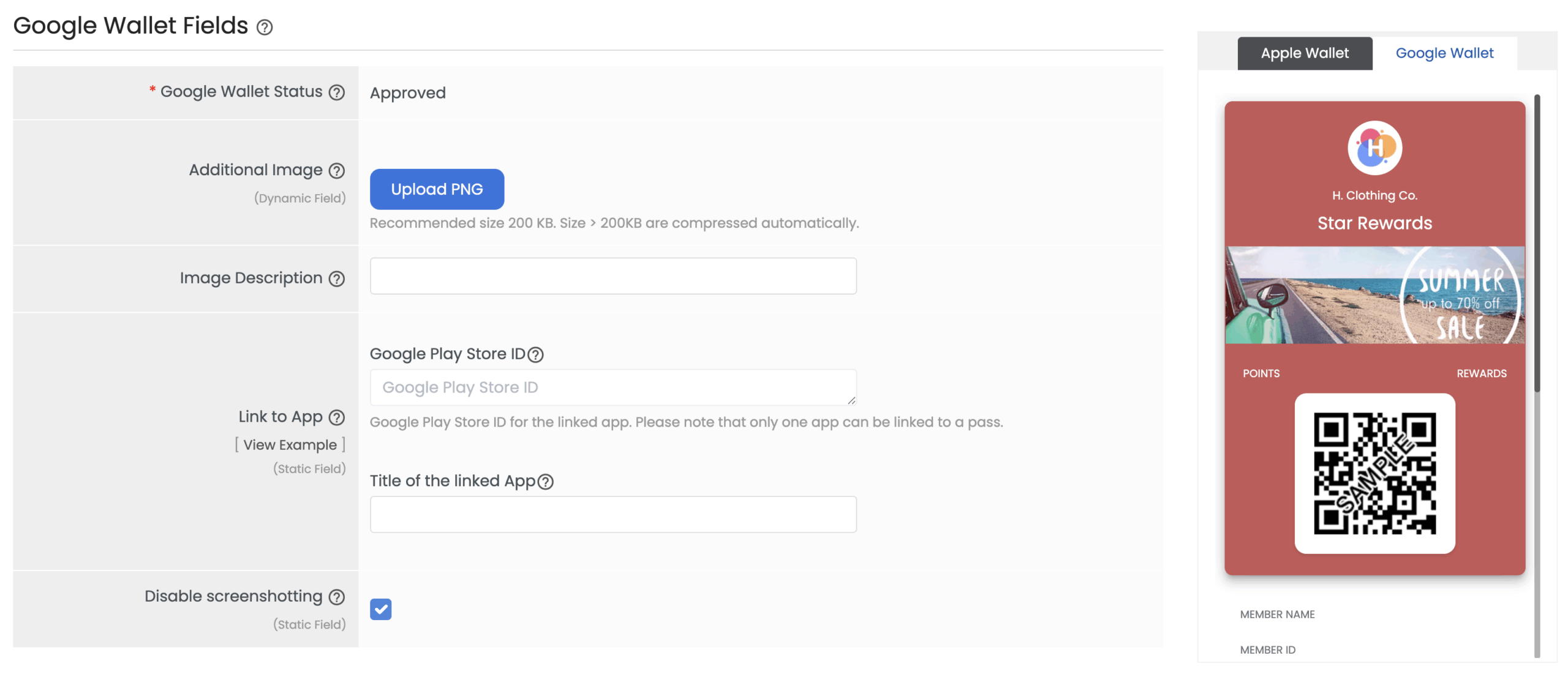1568x677 pixels.
Task: Switch to the Apple Wallet tab
Action: point(1304,53)
